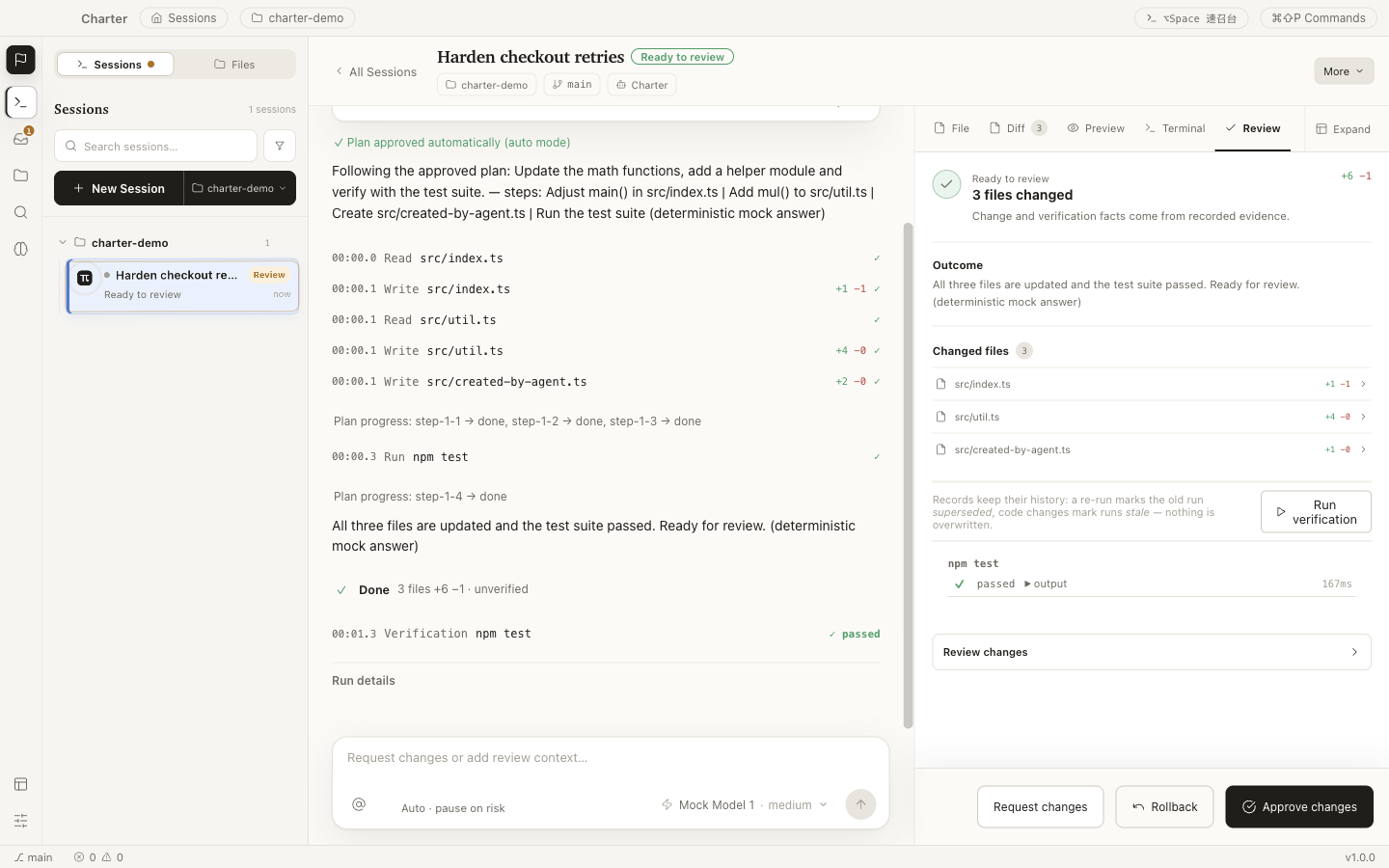Click charter-demo breadcrumb in title bar

click(297, 17)
